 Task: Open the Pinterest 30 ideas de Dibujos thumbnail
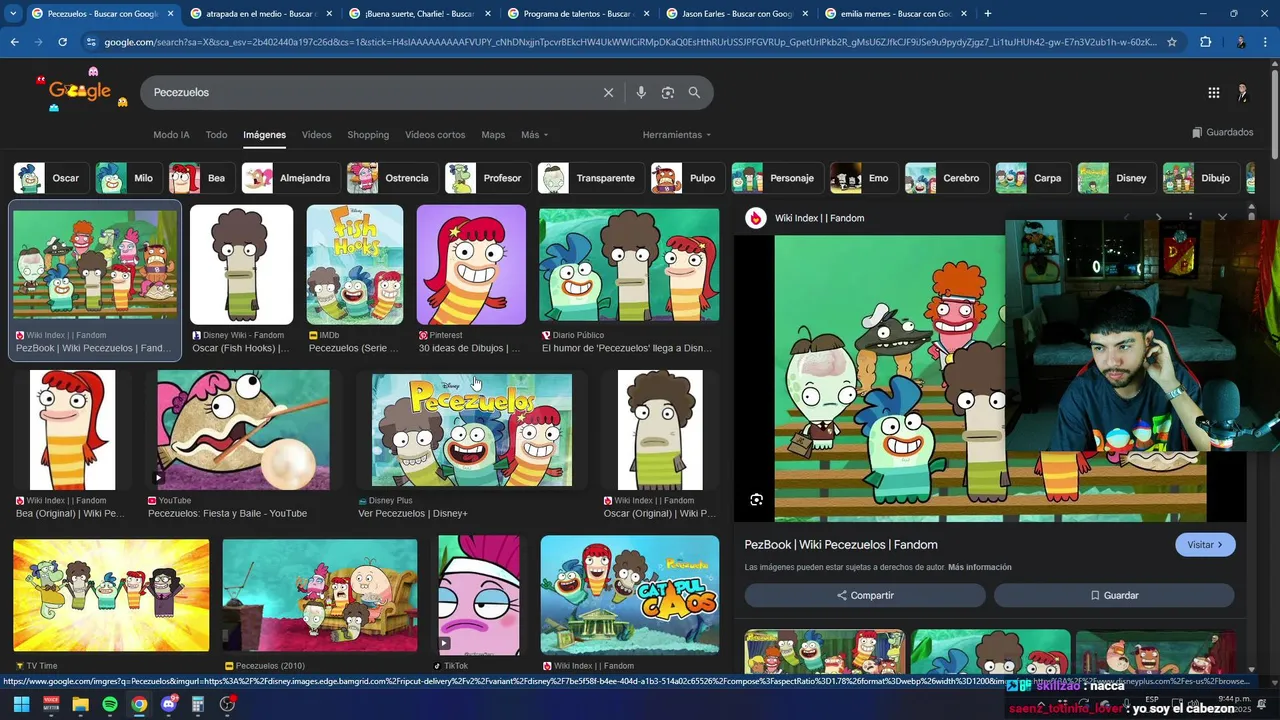pyautogui.click(x=471, y=265)
